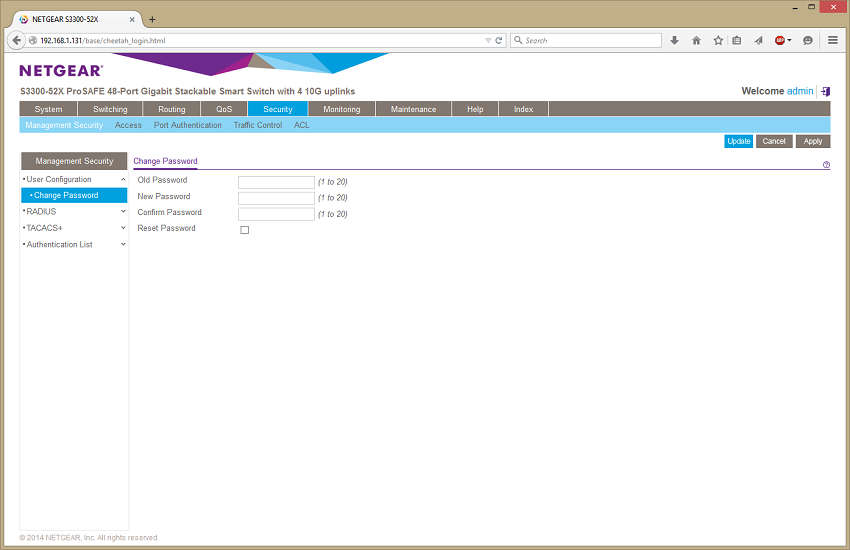Click the Management Security sidebar header
The width and height of the screenshot is (850, 550).
[74, 161]
